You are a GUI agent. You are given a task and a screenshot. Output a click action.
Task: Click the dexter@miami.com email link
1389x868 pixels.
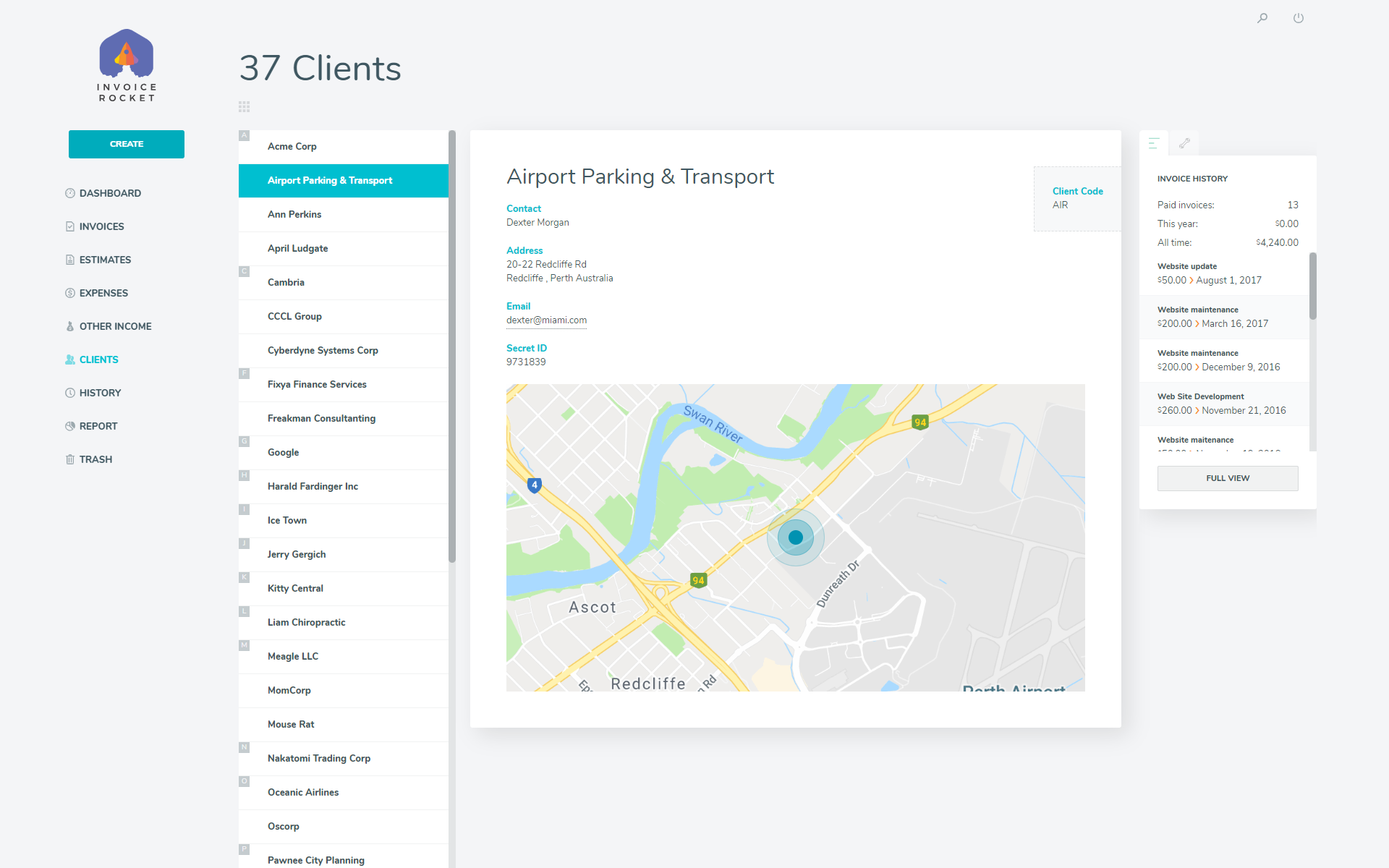point(546,320)
